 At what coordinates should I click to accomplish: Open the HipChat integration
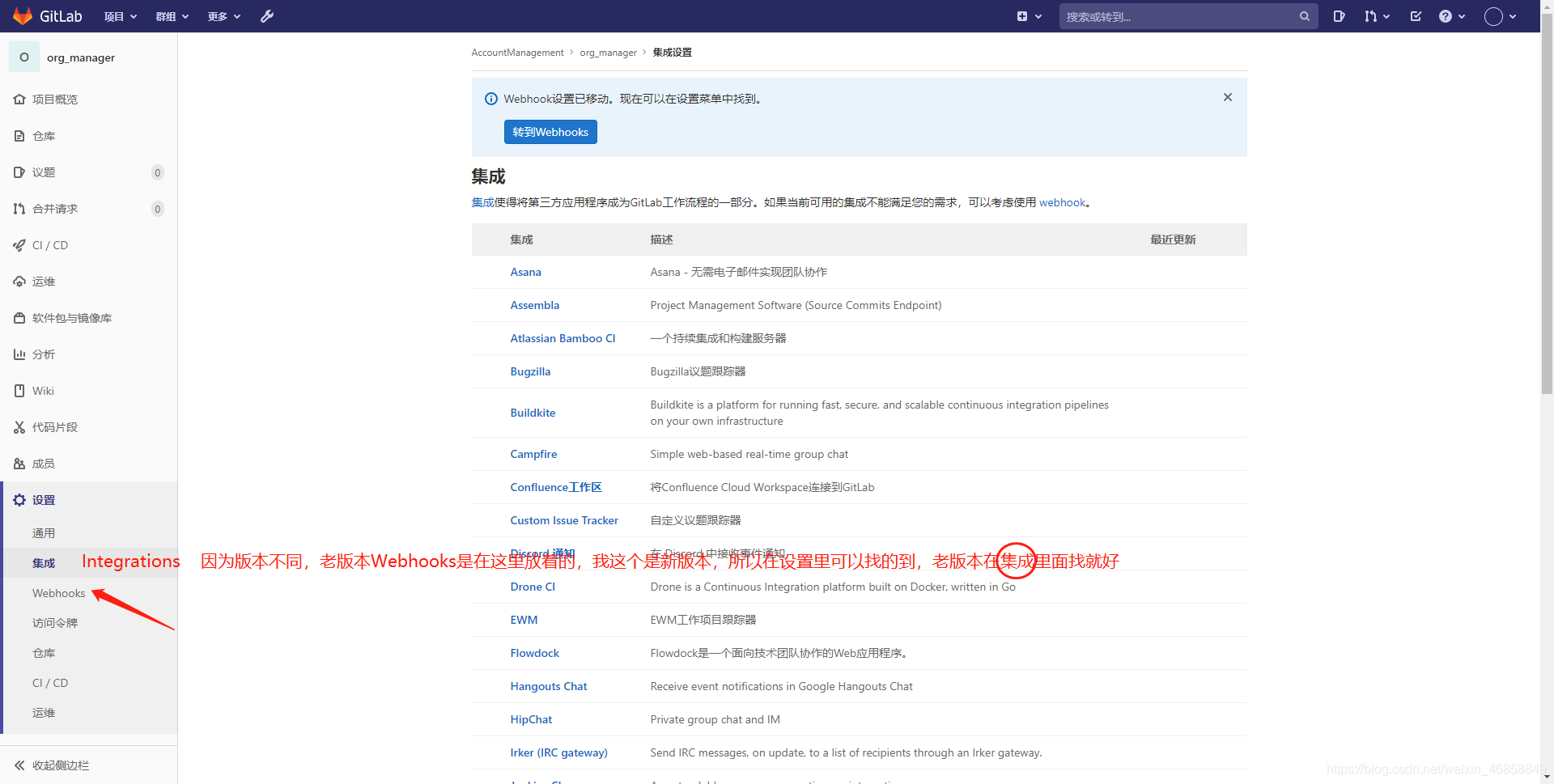click(x=531, y=719)
